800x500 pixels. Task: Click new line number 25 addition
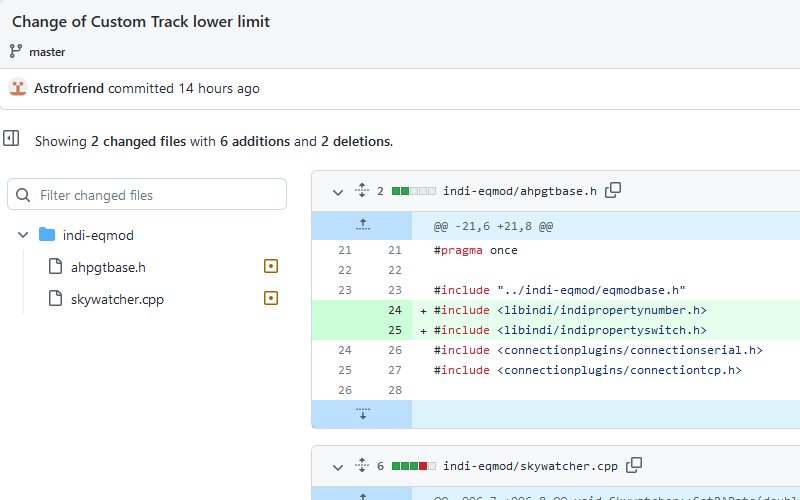click(x=395, y=330)
